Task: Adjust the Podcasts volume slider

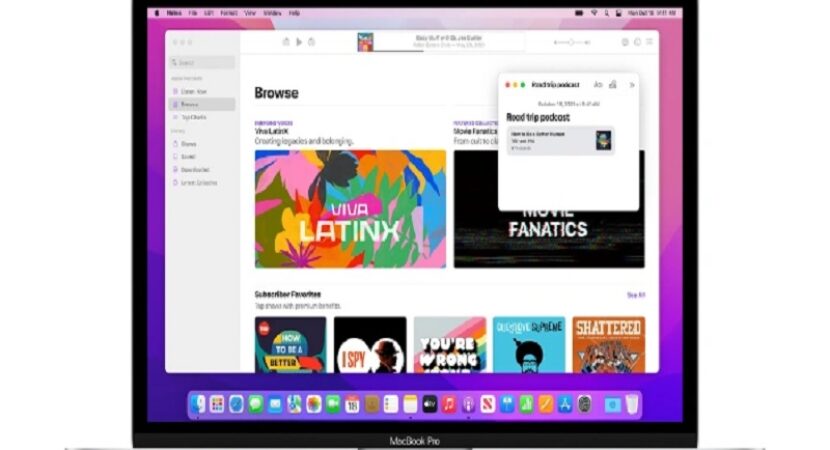Action: 572,42
